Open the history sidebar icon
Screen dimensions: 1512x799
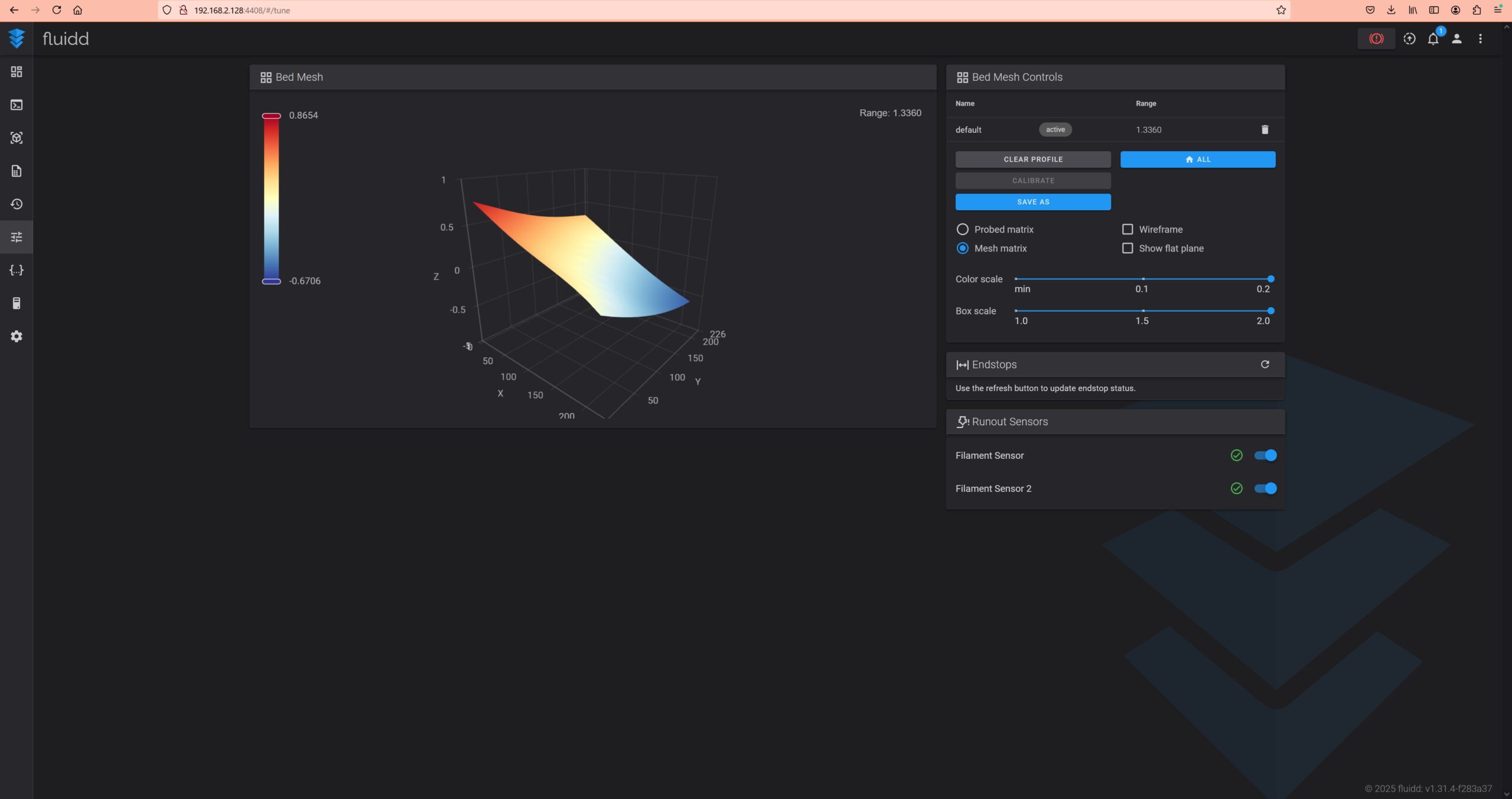[x=17, y=204]
